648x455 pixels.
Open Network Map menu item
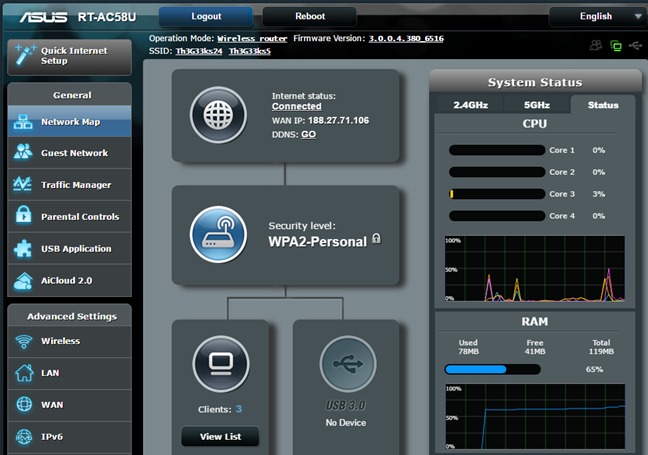click(x=69, y=121)
